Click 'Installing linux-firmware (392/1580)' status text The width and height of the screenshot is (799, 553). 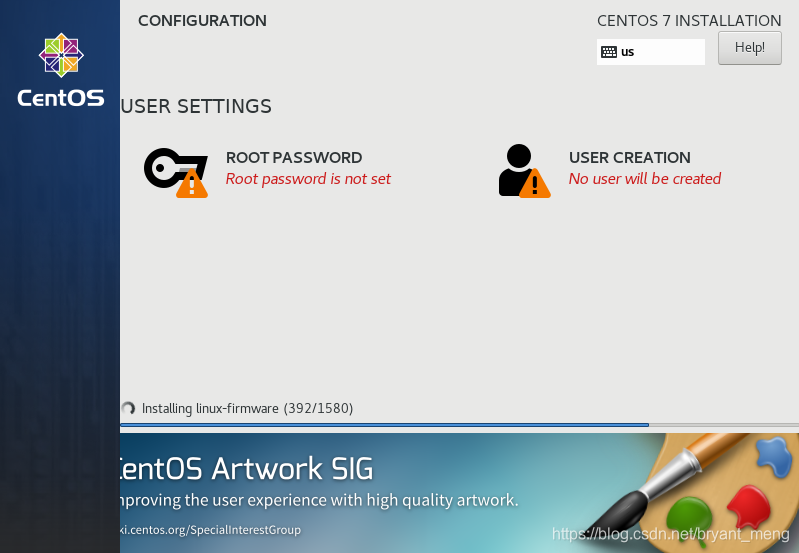point(247,409)
